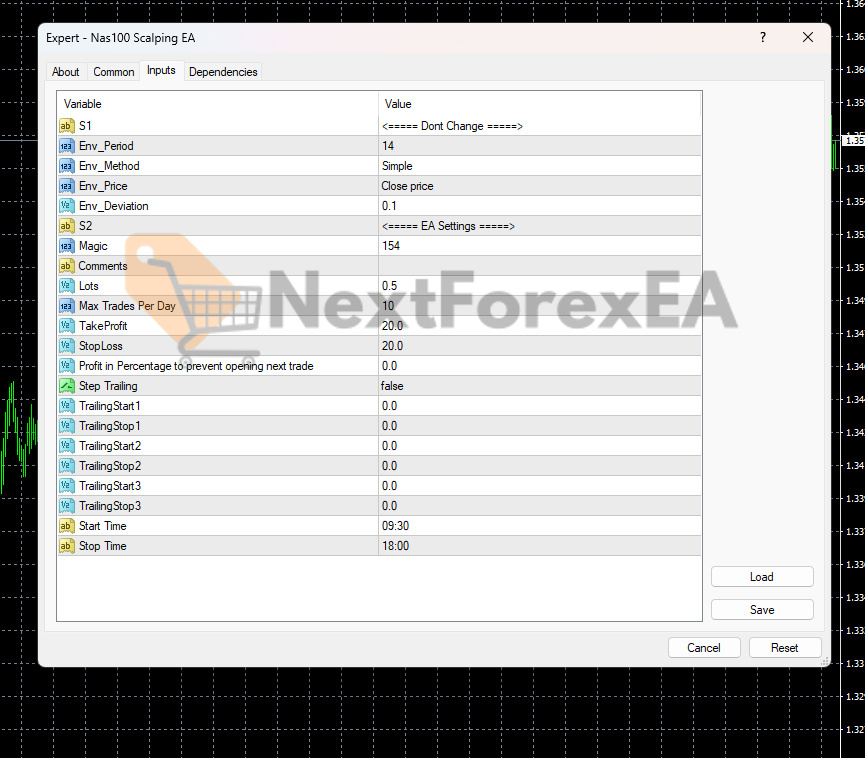Open the Common tab
Viewport: 865px width, 758px height.
tap(114, 72)
